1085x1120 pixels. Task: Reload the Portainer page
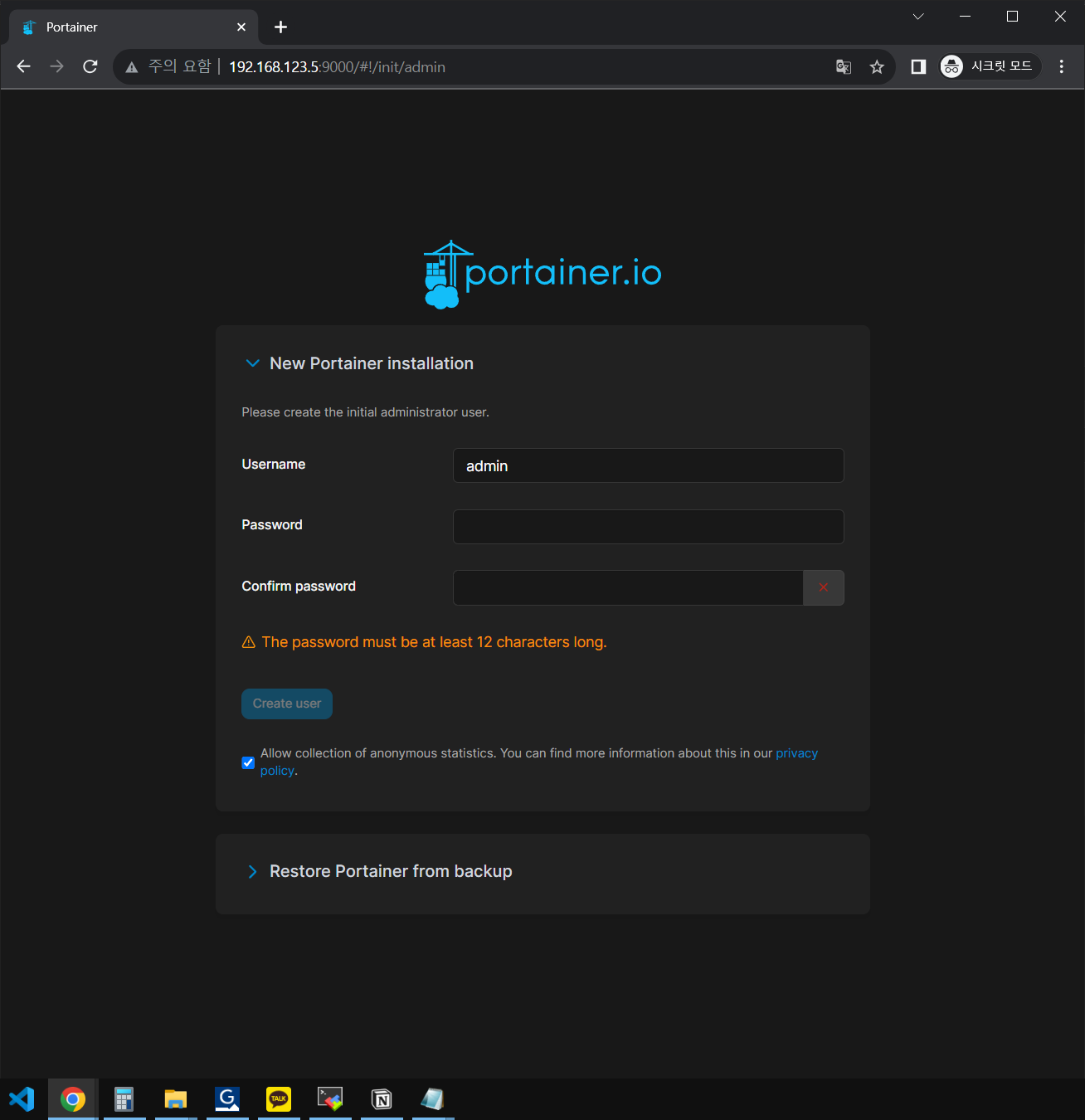coord(90,66)
